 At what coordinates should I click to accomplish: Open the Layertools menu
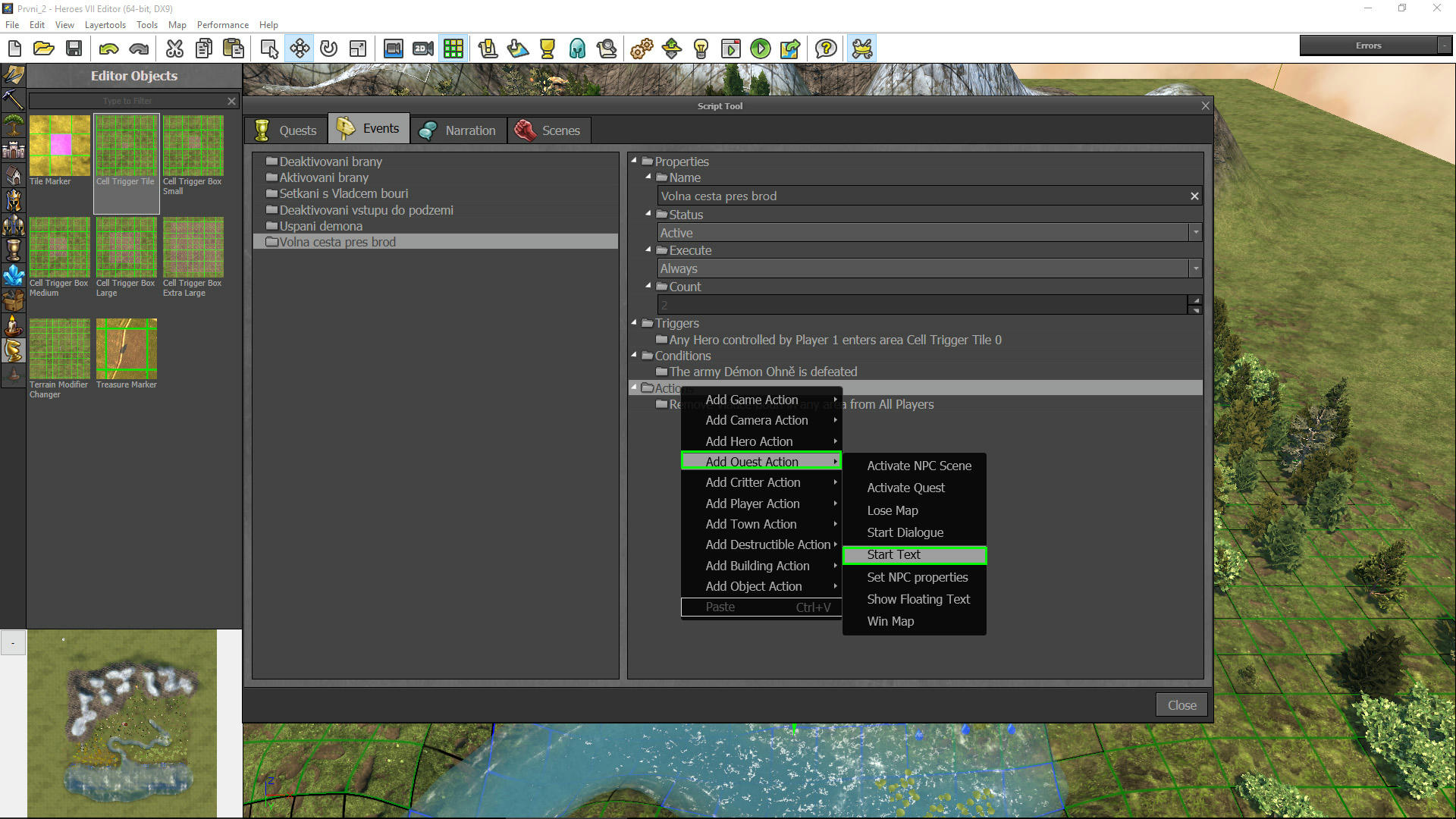[105, 24]
